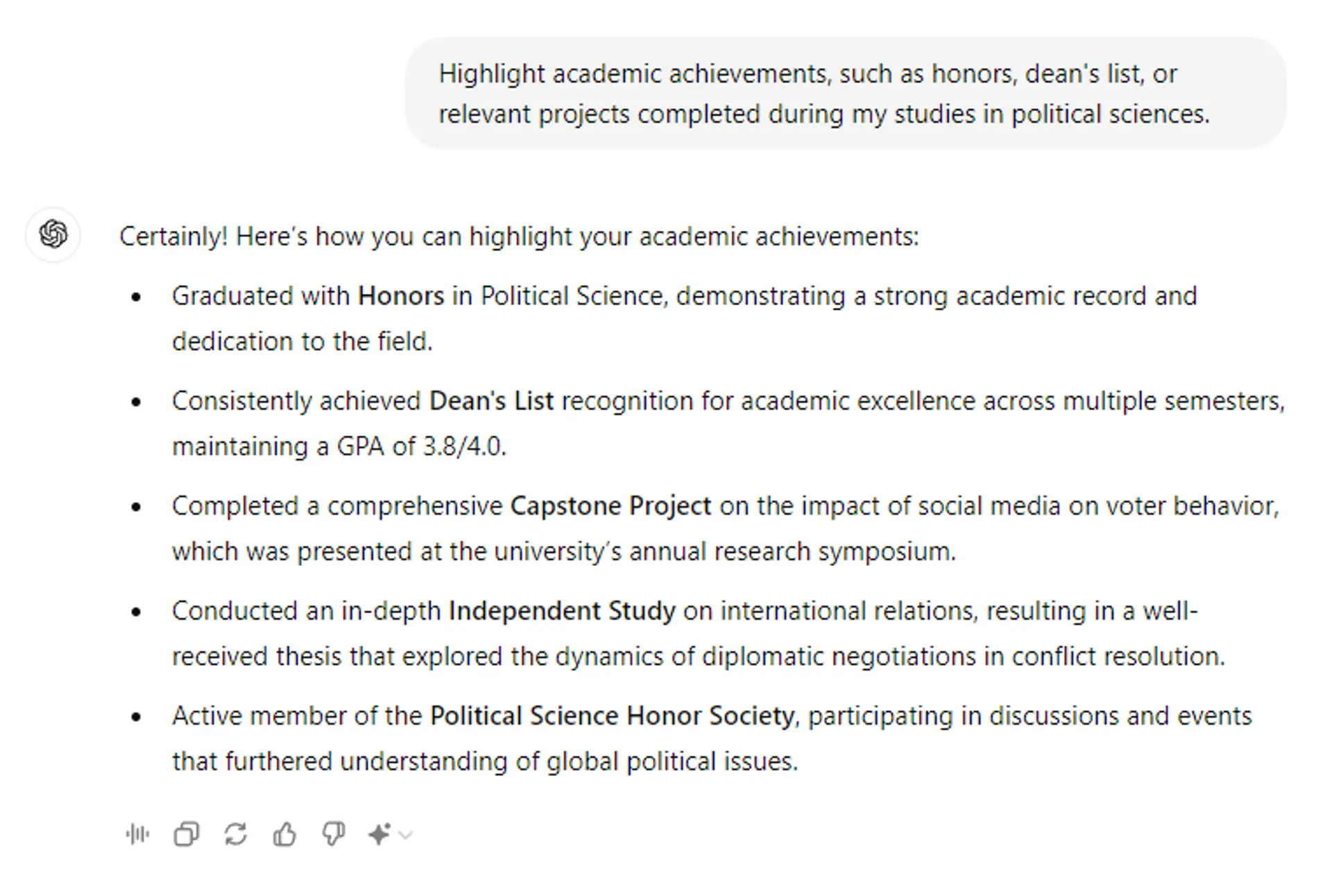Click the bold word "Honors"
1332x896 pixels.
point(400,296)
